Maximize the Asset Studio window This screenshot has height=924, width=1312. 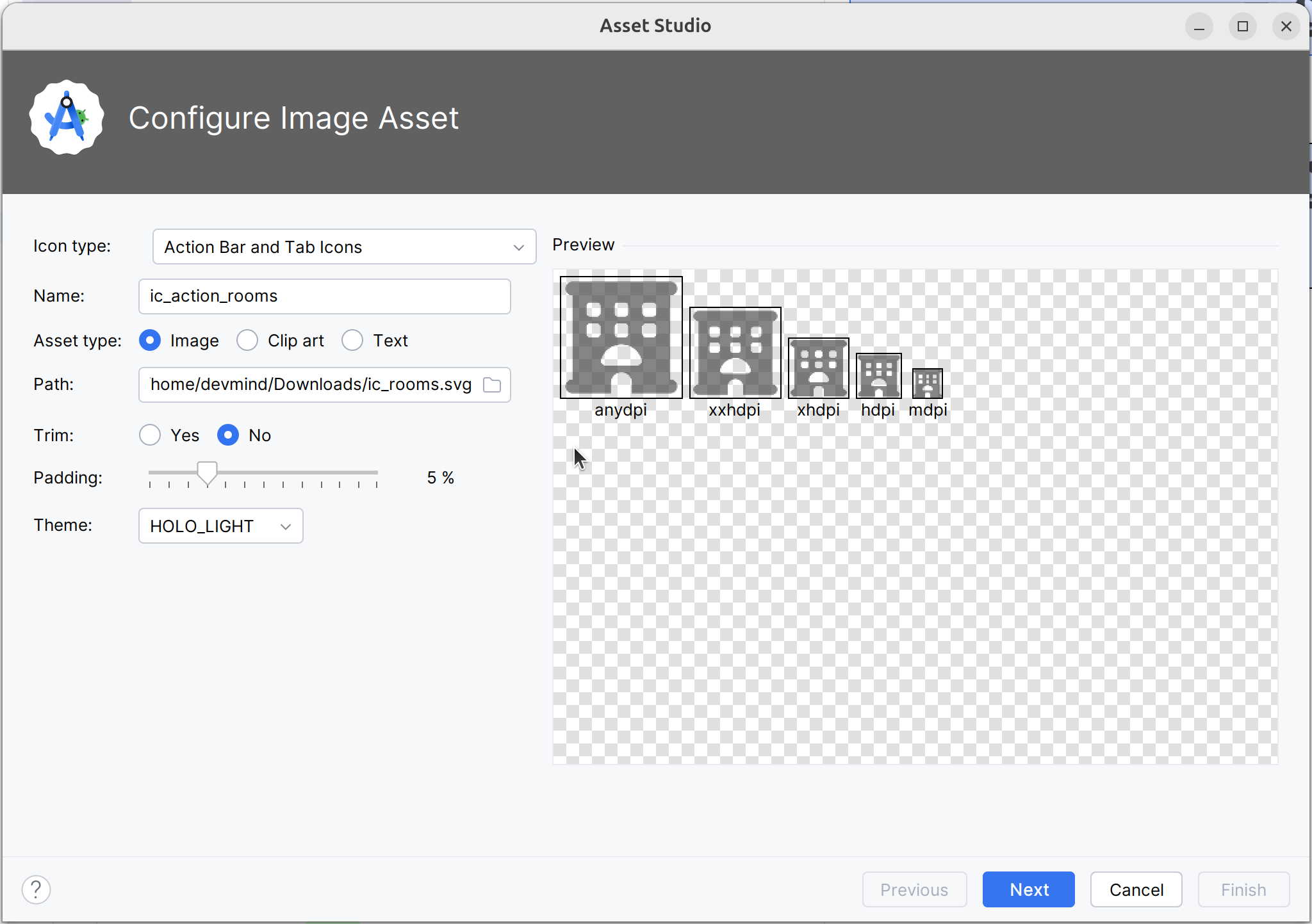point(1243,26)
